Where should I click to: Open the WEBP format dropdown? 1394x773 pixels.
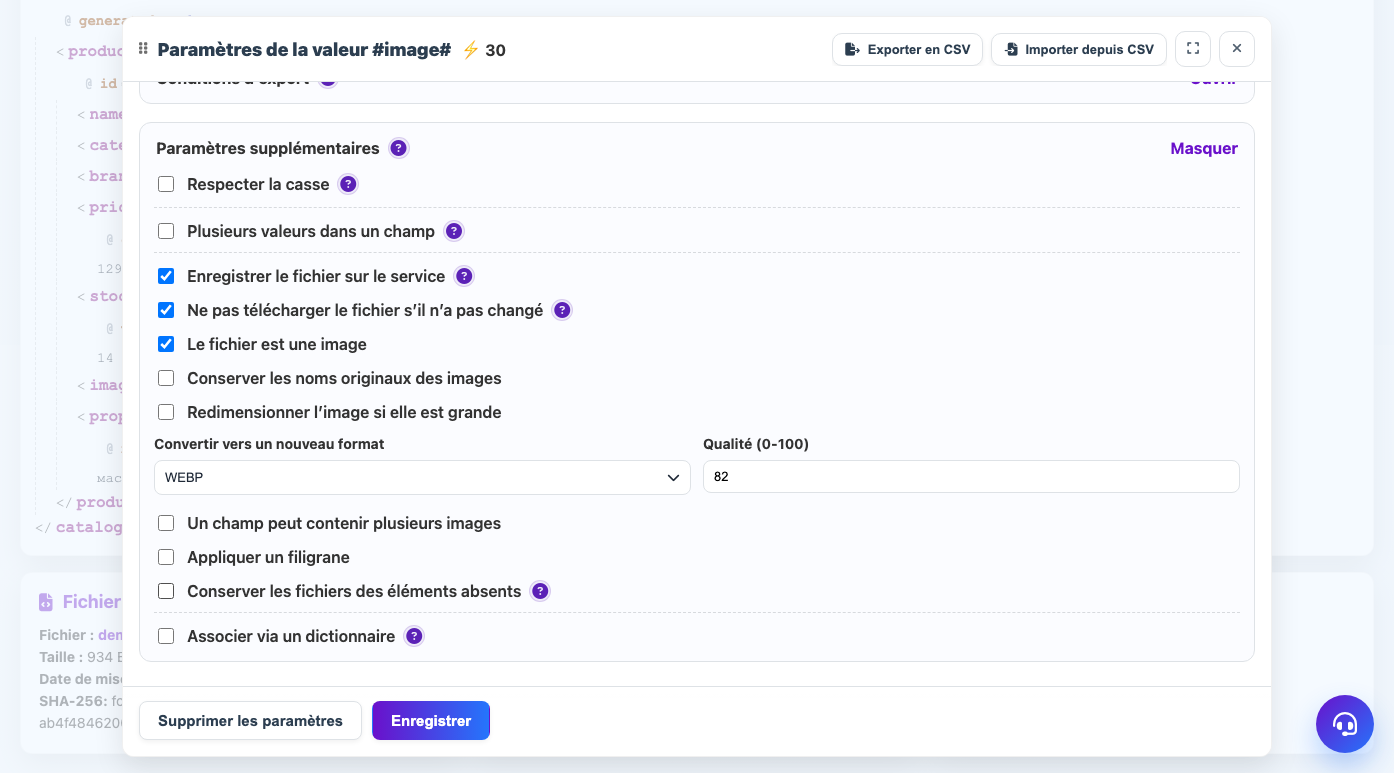(x=422, y=477)
